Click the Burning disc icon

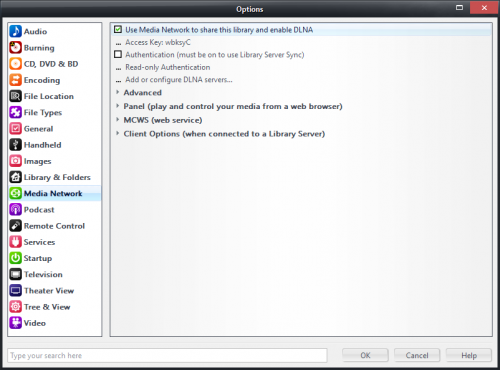16,47
